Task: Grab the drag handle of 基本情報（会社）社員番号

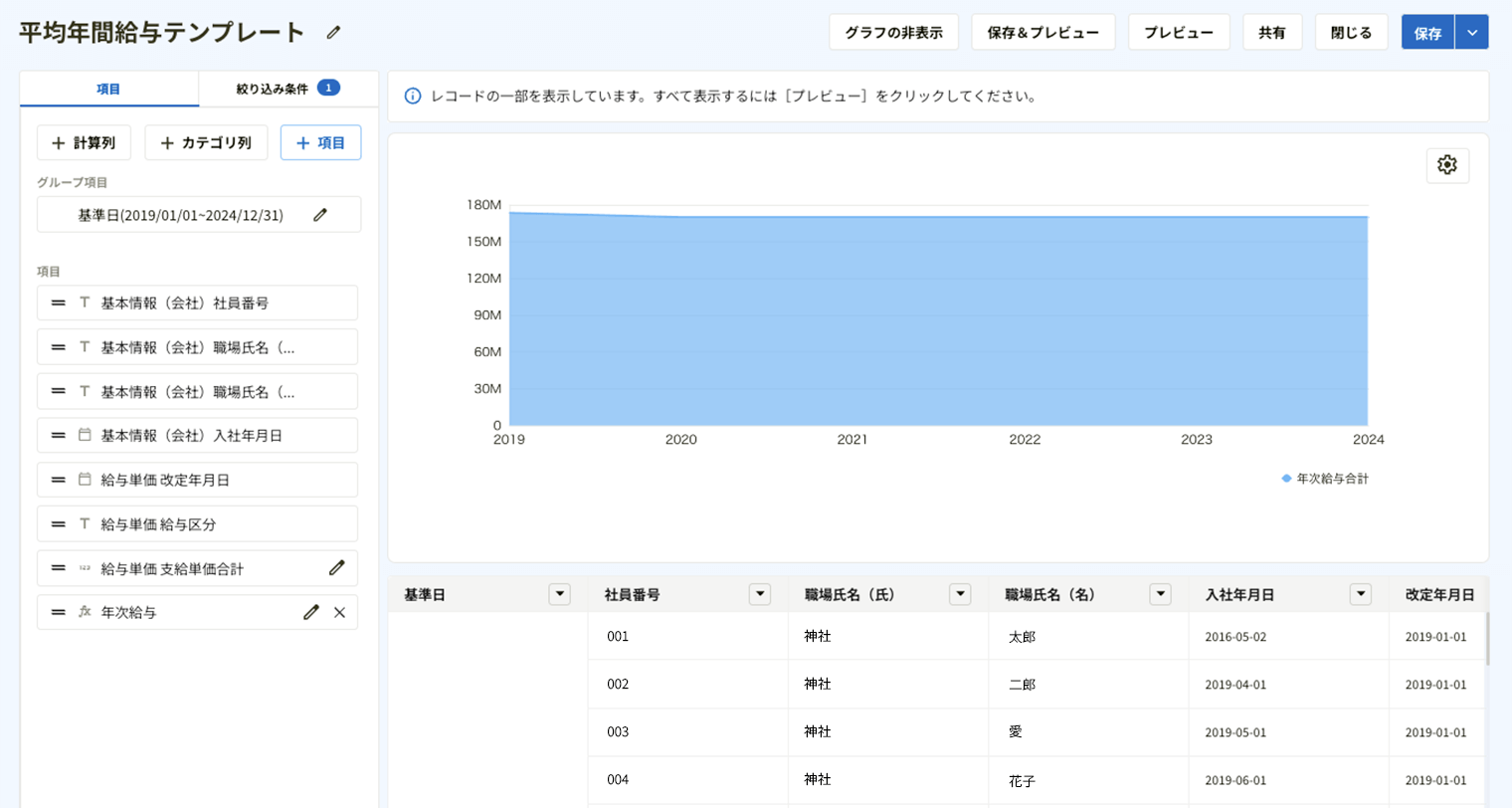Action: (x=59, y=303)
